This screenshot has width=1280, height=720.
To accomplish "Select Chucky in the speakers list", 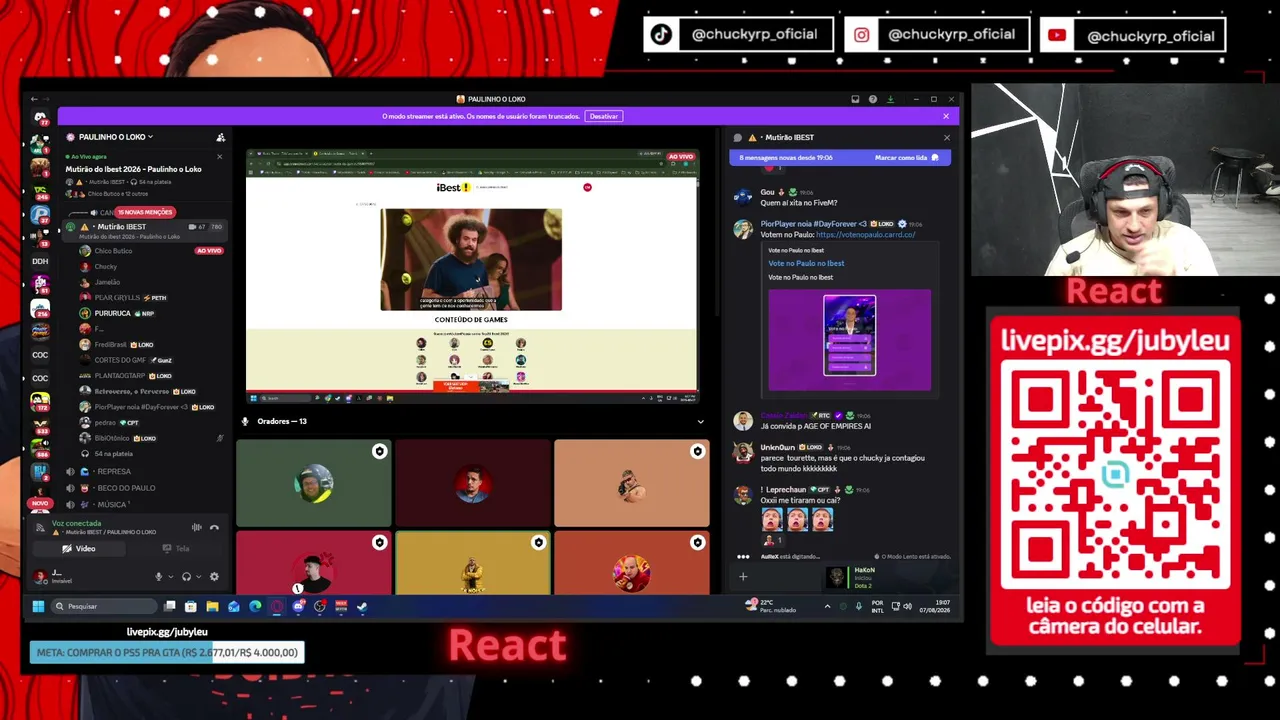I will pos(105,267).
